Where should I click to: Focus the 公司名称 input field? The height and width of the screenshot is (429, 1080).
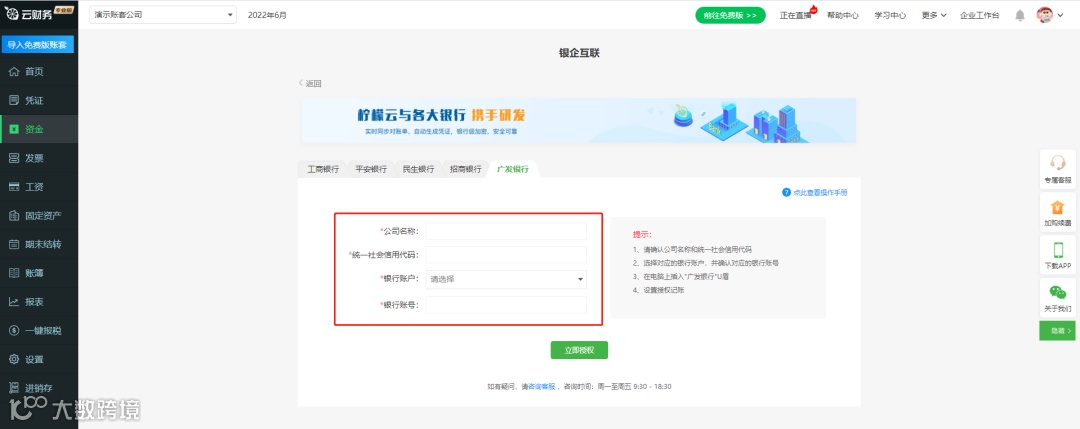[506, 231]
